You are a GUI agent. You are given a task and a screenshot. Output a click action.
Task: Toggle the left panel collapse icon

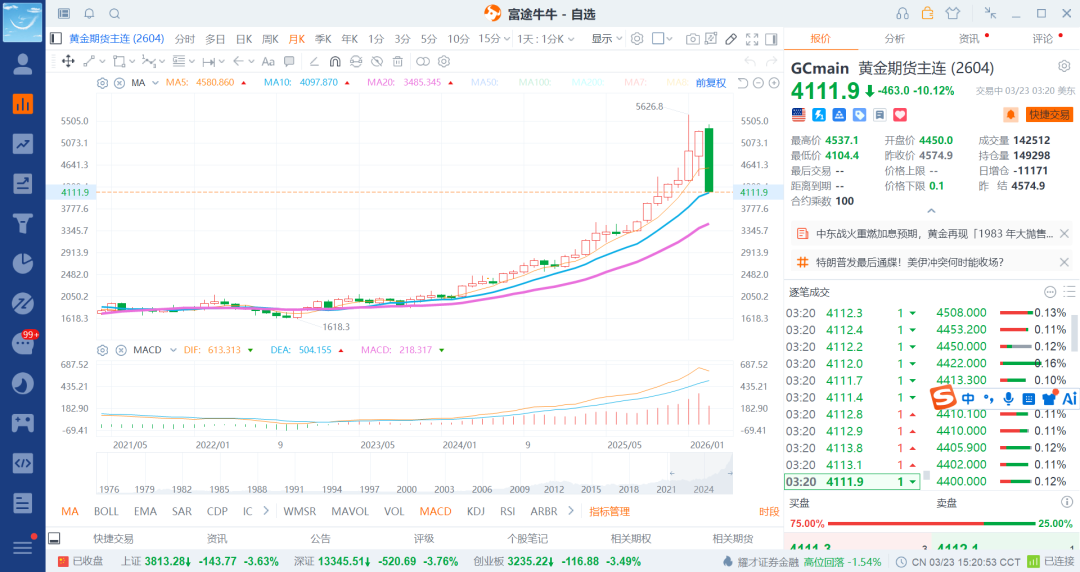(57, 39)
